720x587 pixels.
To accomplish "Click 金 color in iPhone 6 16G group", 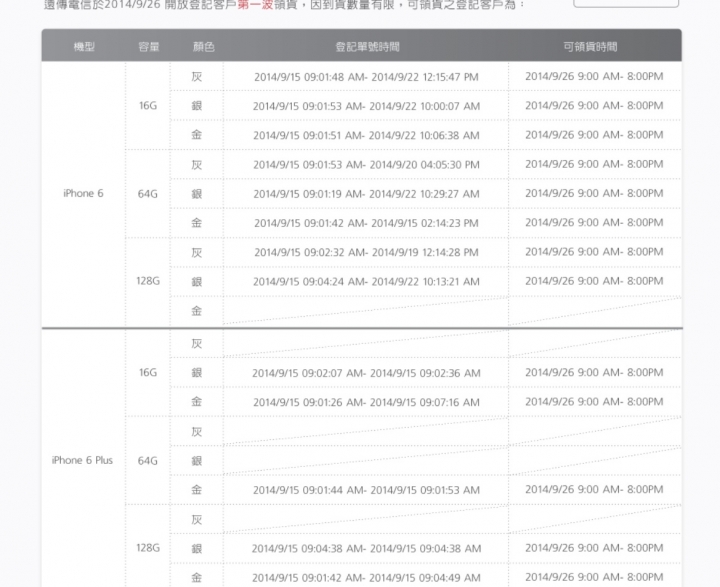I will click(x=197, y=135).
